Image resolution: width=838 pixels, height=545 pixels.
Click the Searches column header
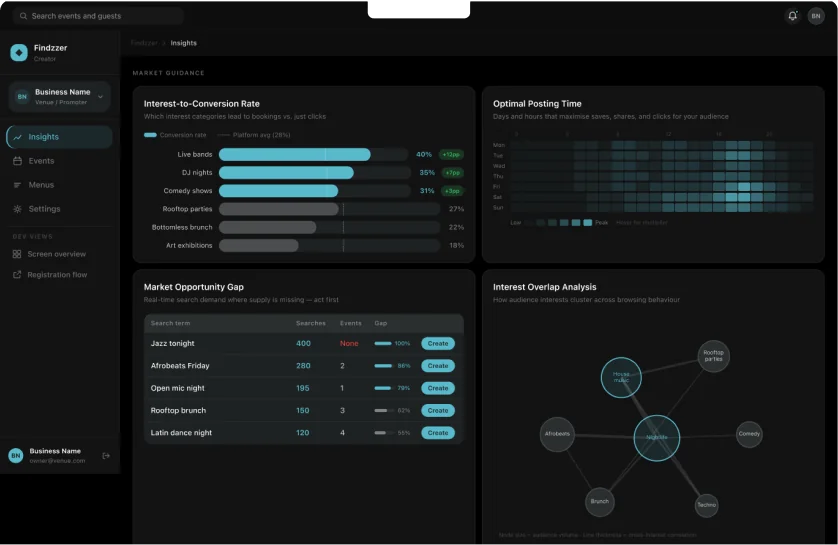point(311,323)
